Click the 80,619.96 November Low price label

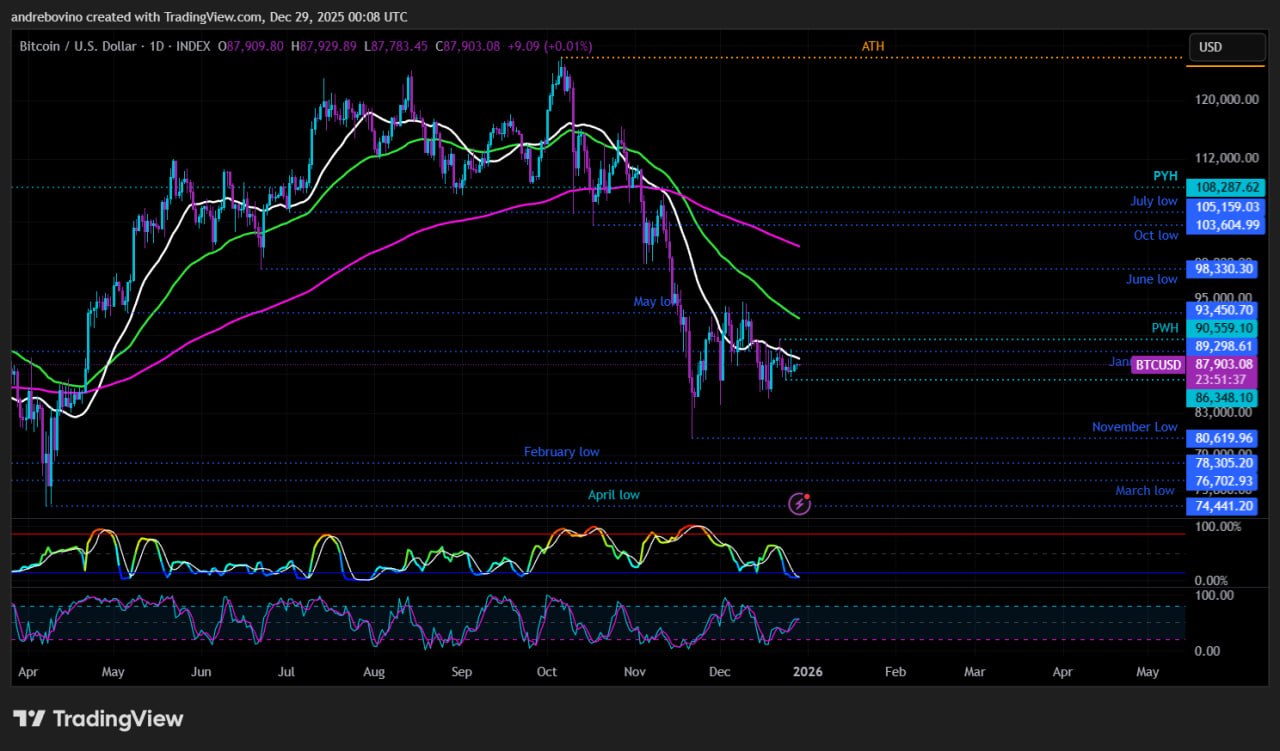coord(1225,438)
